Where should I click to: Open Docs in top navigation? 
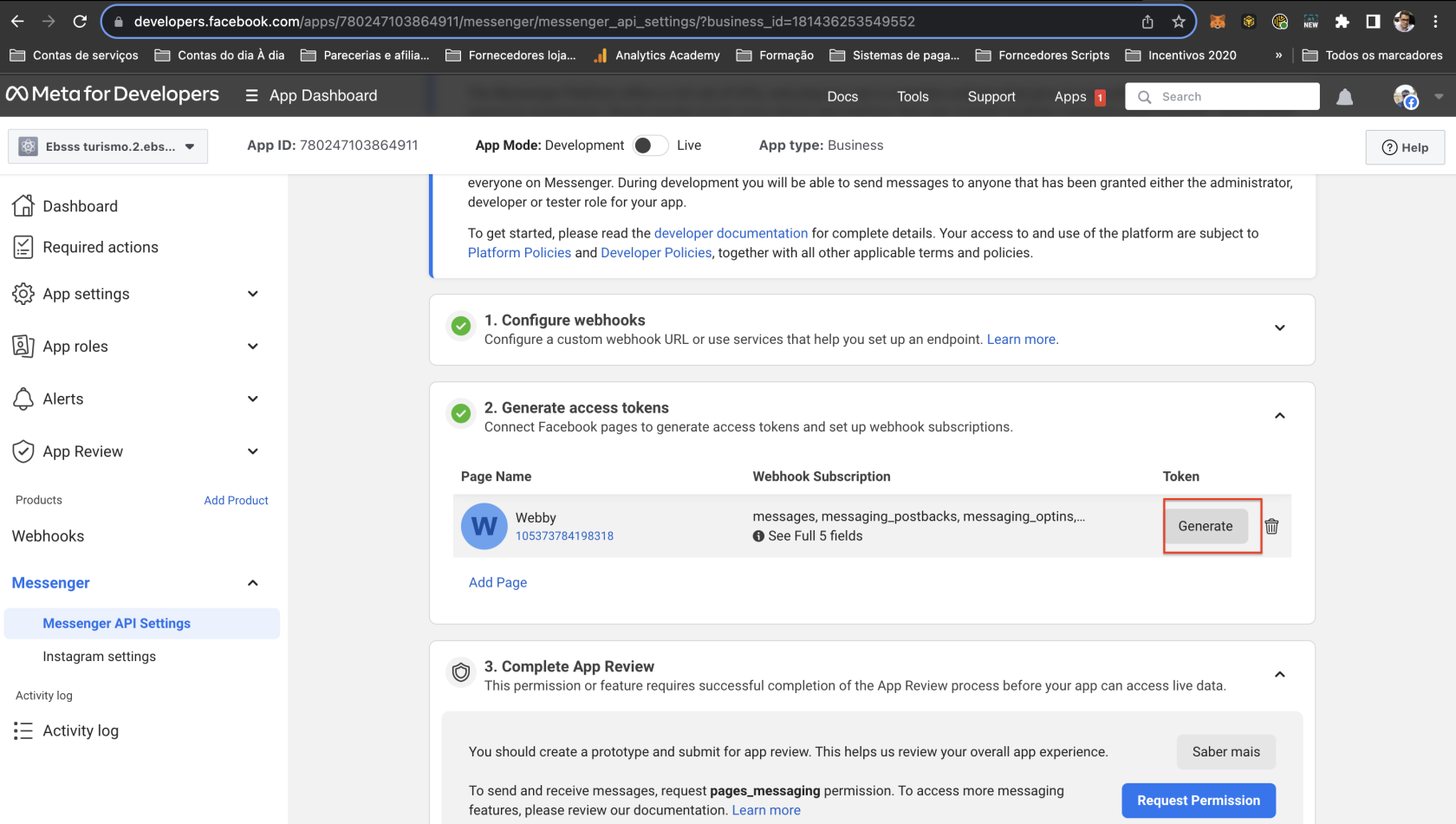point(842,97)
